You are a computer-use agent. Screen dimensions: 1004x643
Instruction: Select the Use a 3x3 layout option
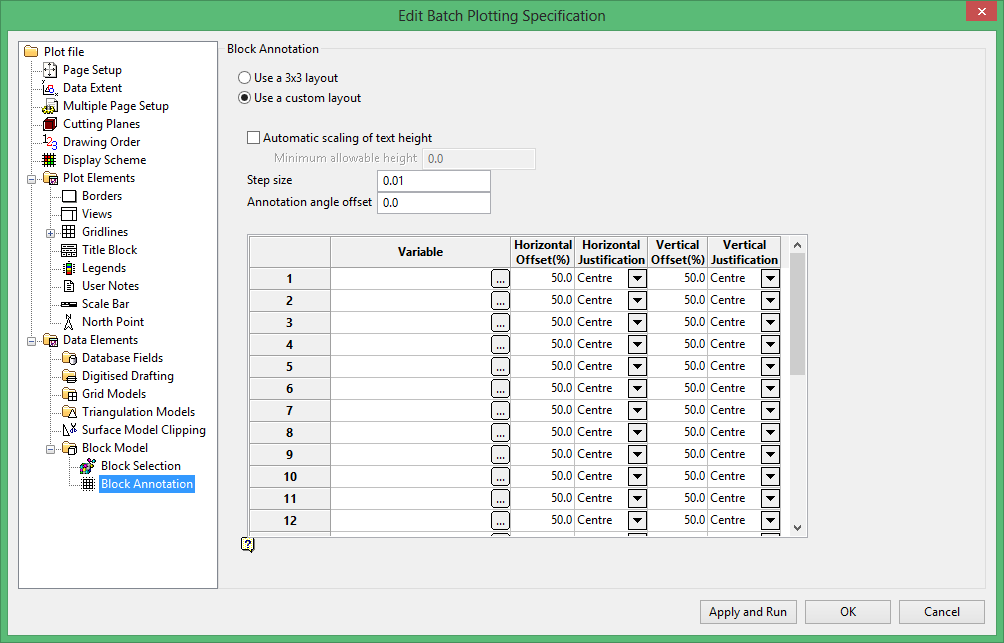tap(244, 78)
